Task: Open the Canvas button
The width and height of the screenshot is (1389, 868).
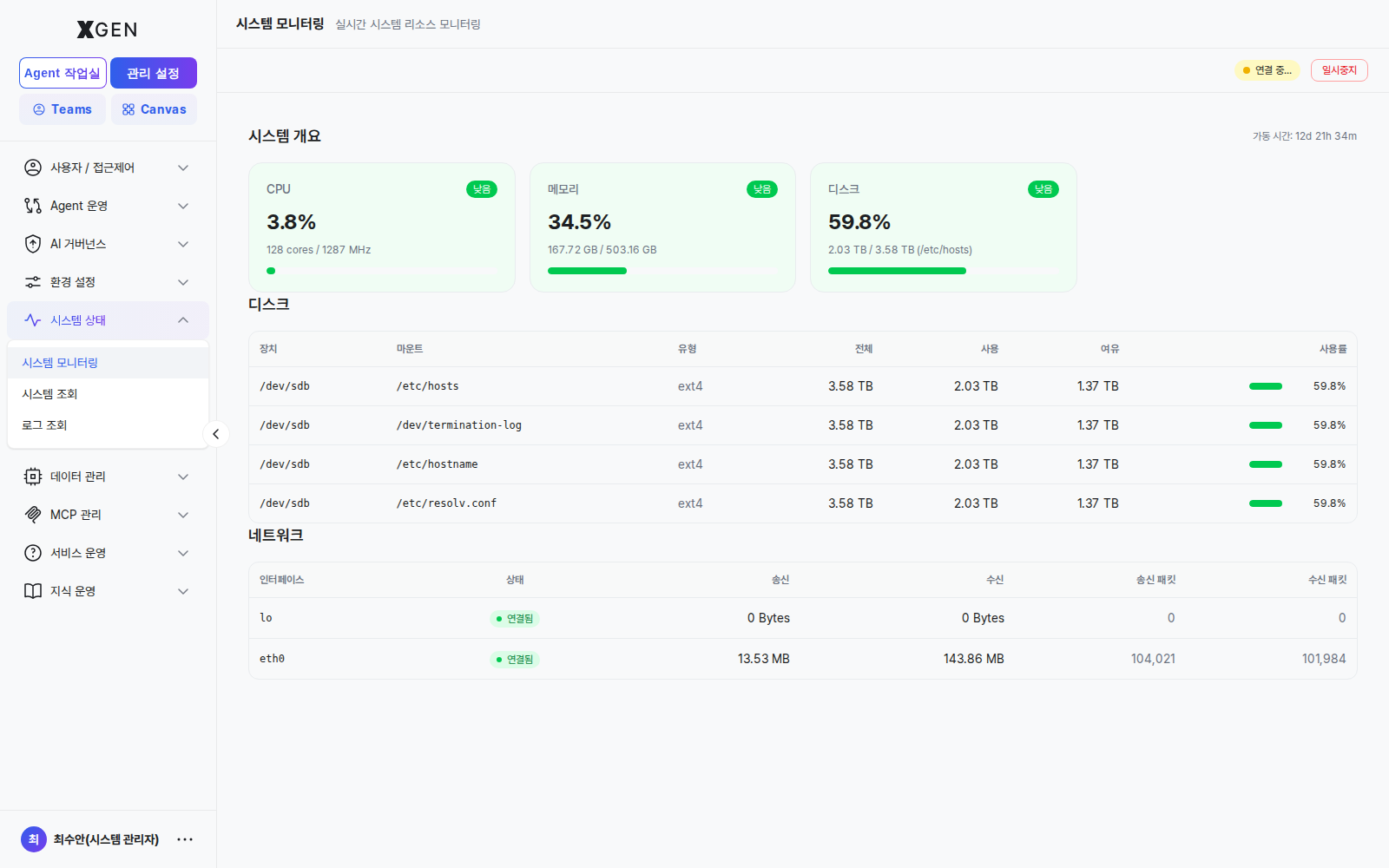Action: (x=154, y=109)
